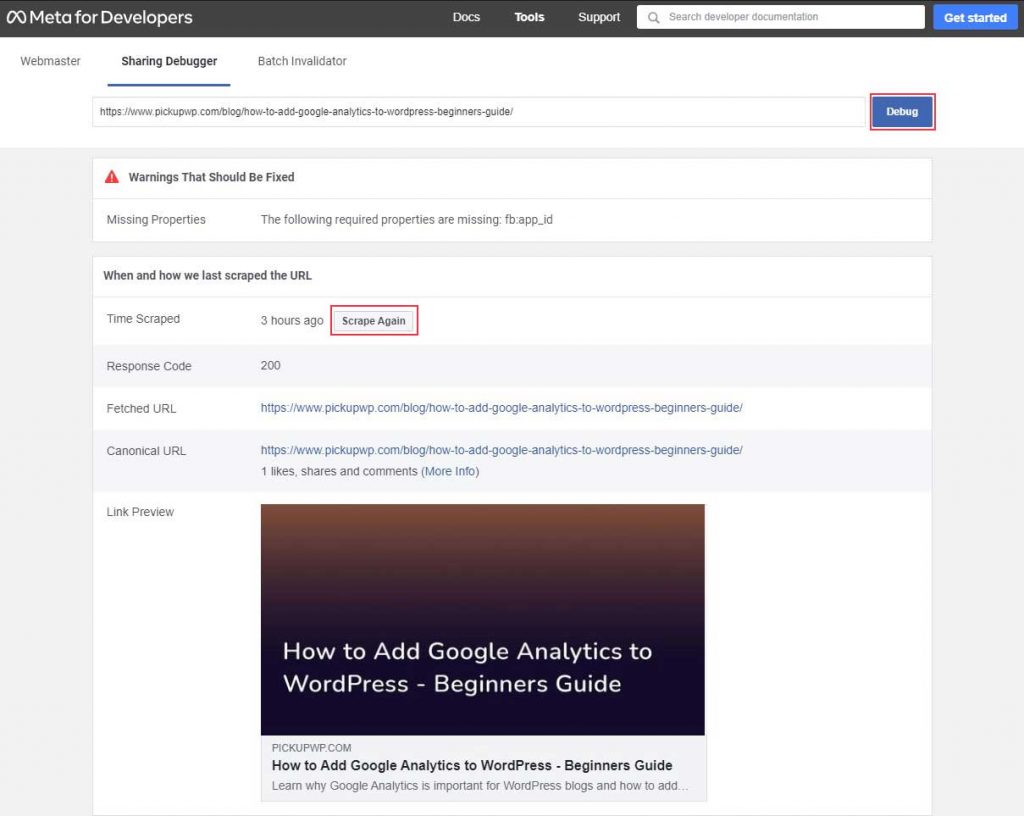The height and width of the screenshot is (816, 1024).
Task: Click the URL input field above Debug
Action: click(480, 112)
